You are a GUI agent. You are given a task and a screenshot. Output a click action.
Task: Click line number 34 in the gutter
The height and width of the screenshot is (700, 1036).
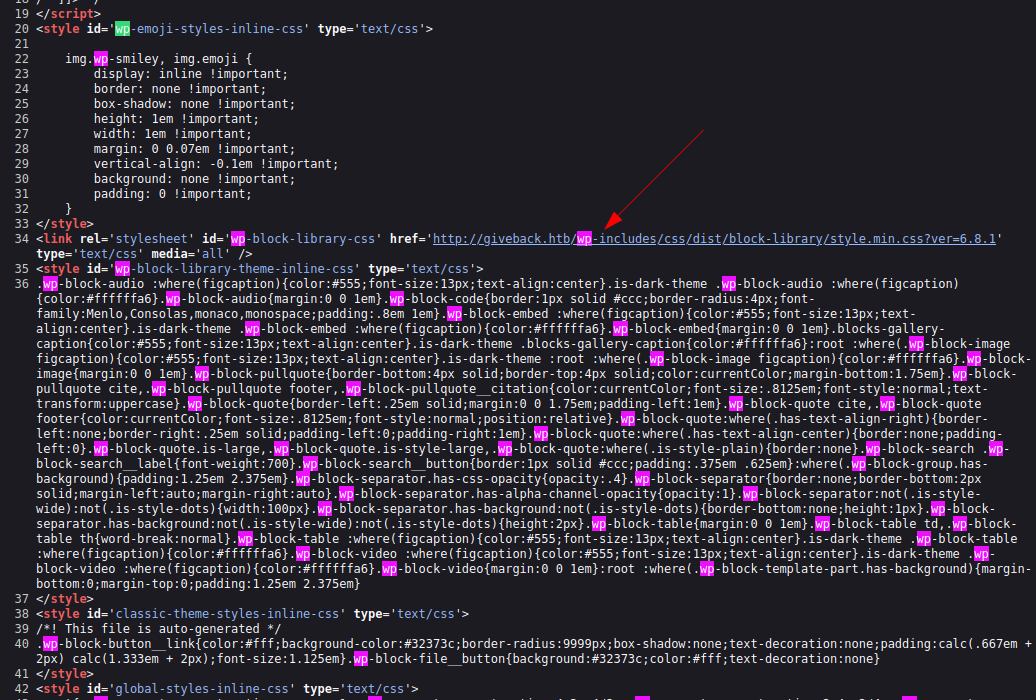tap(21, 239)
